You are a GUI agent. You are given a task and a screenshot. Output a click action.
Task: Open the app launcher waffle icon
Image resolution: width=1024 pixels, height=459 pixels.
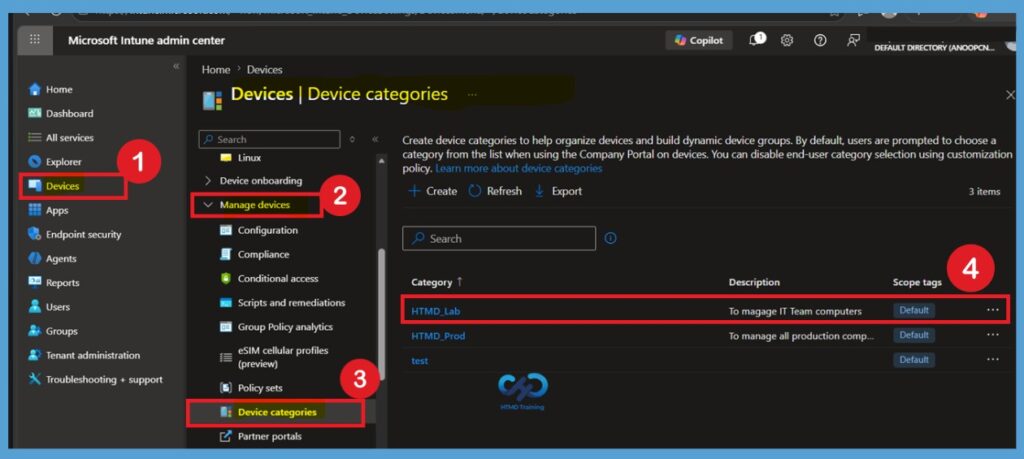point(35,40)
